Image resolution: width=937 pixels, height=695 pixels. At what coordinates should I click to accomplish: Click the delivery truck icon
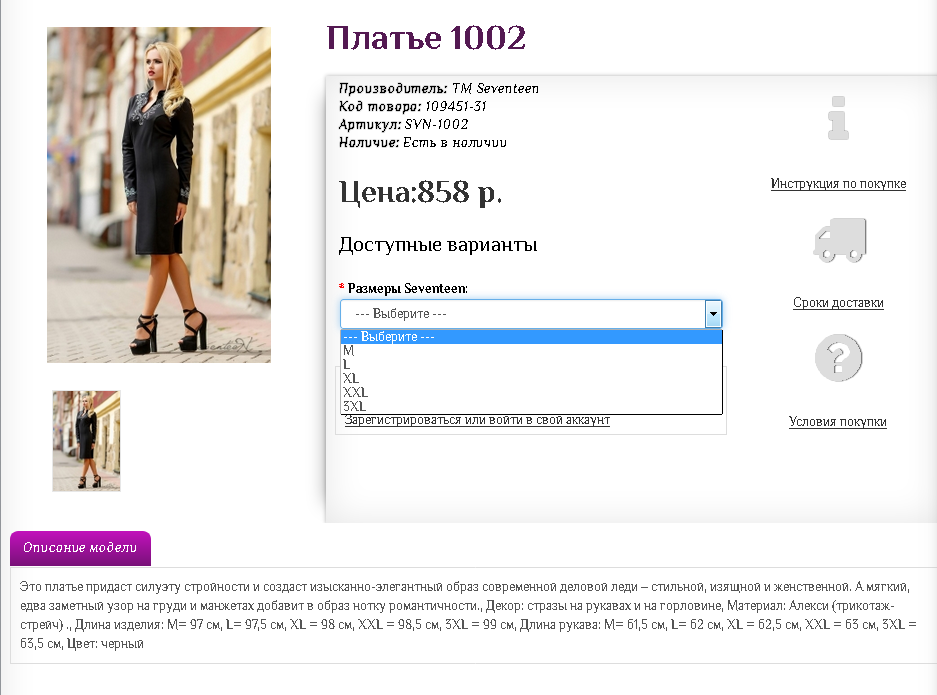[839, 241]
